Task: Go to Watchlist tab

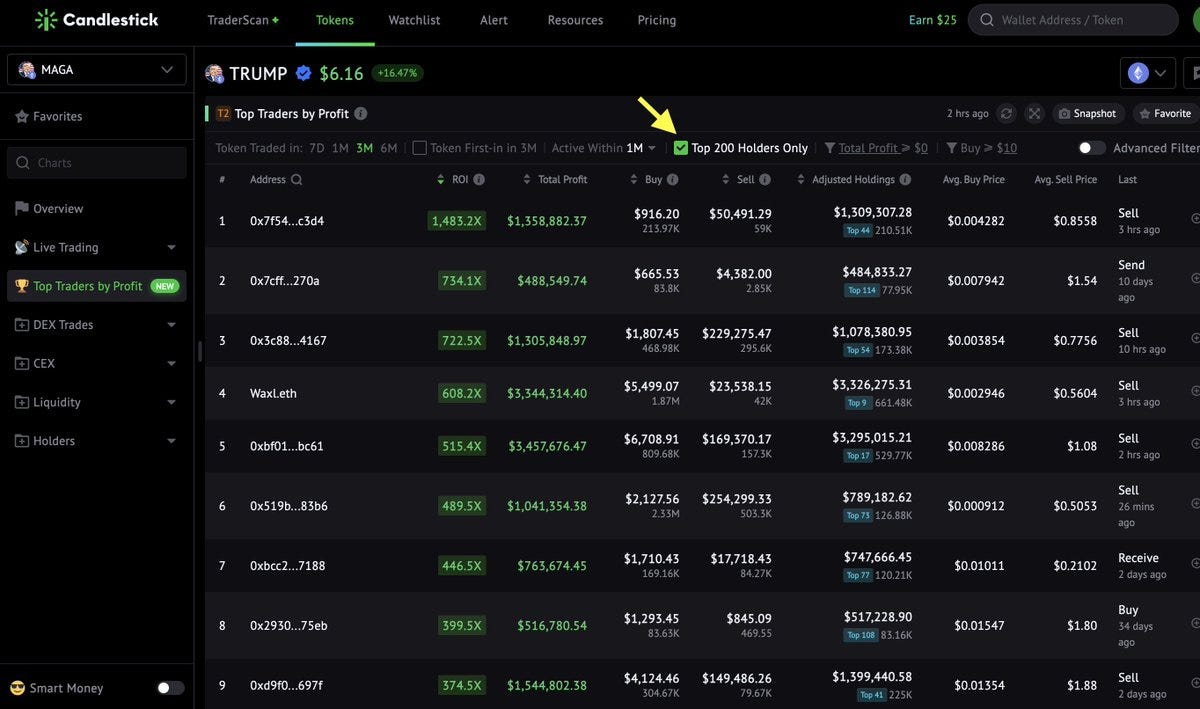Action: point(414,20)
